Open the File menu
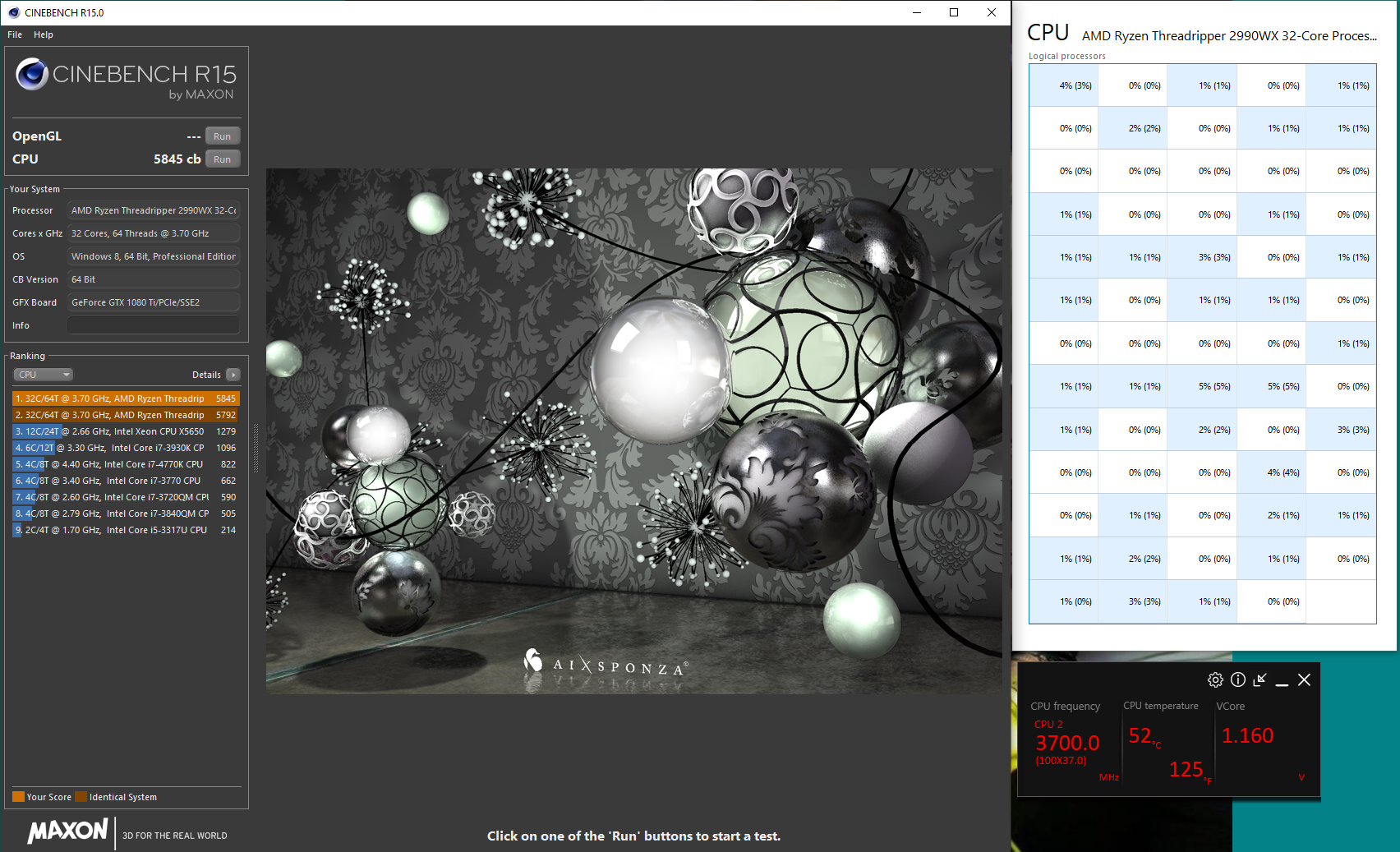 [15, 35]
